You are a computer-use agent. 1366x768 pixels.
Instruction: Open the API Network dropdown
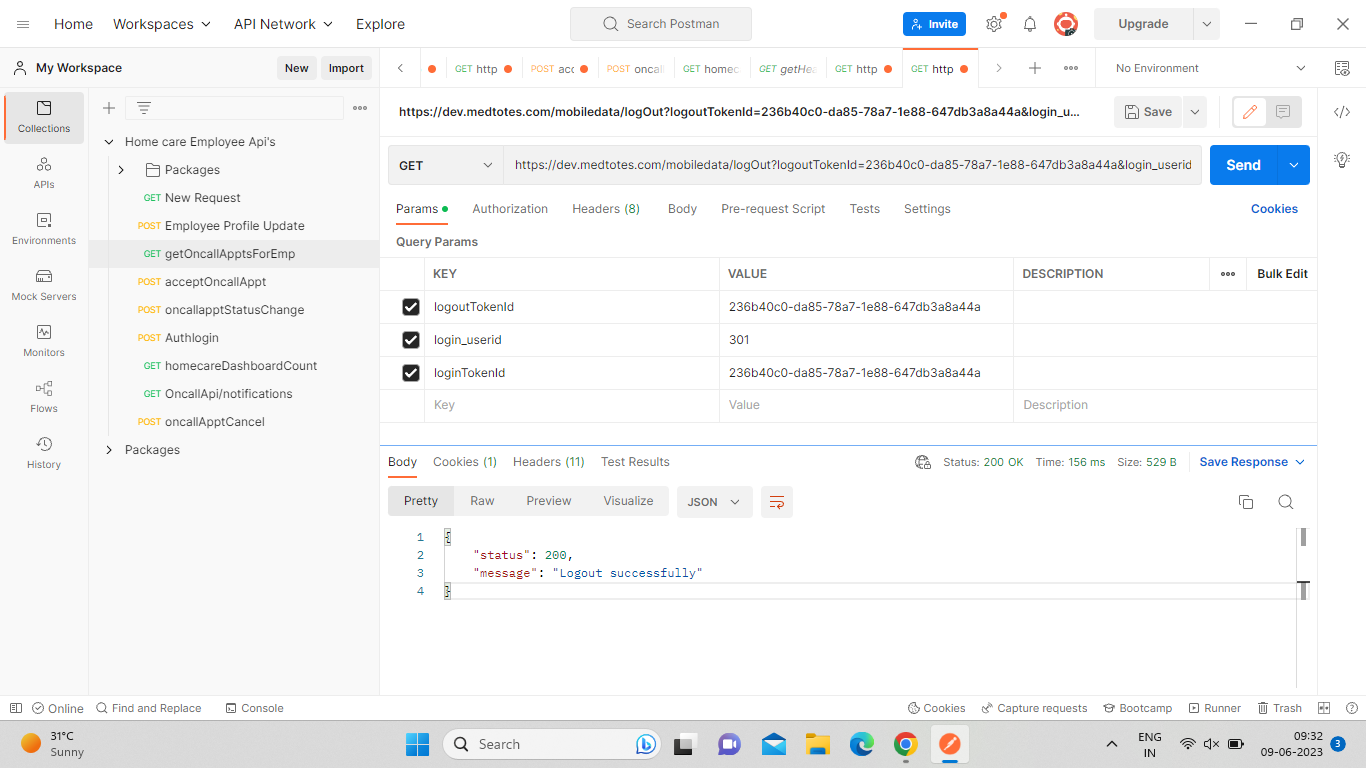click(284, 24)
